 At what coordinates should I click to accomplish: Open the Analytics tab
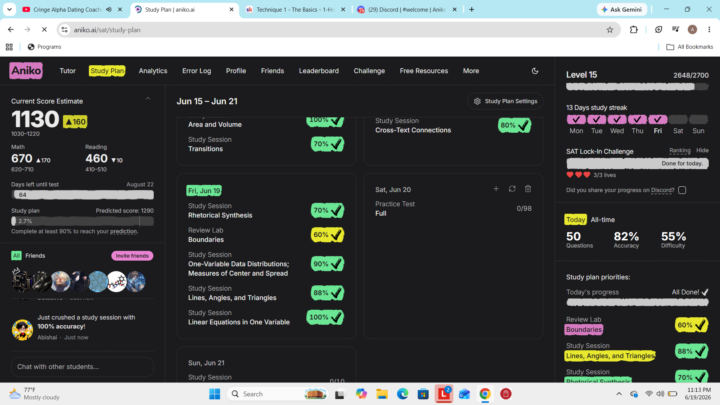153,71
